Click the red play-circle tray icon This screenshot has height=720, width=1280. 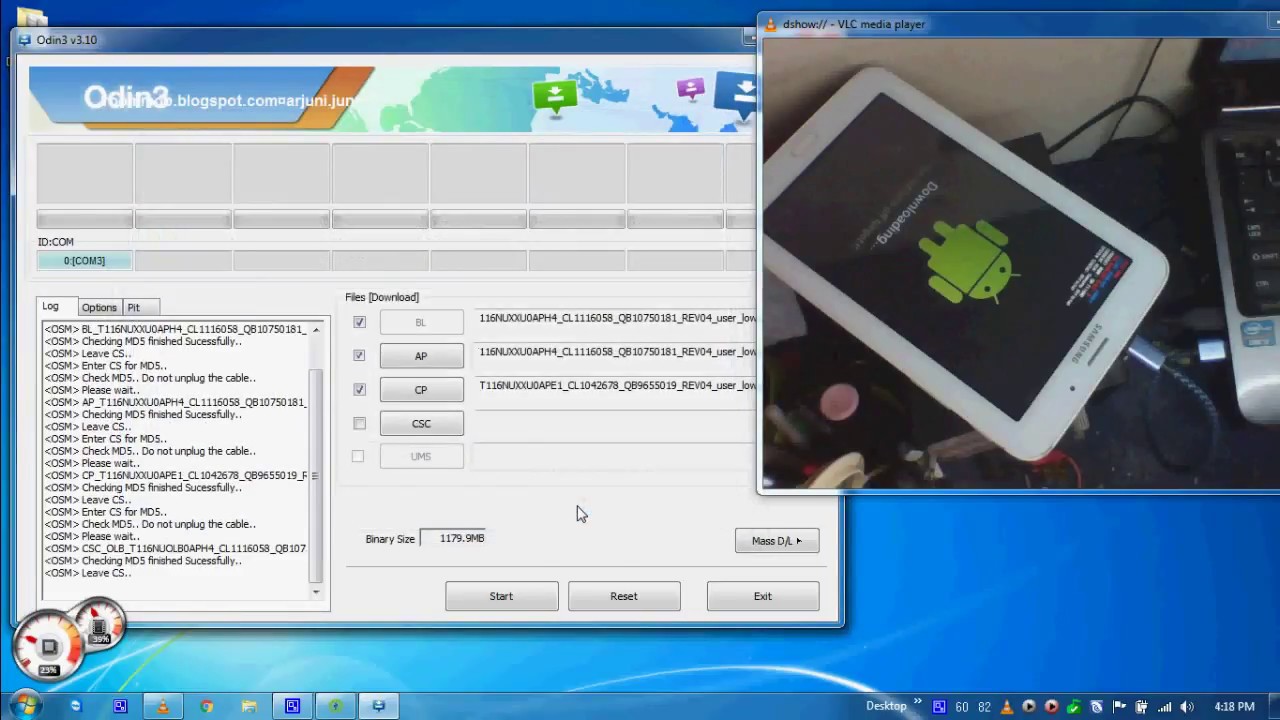(1051, 706)
